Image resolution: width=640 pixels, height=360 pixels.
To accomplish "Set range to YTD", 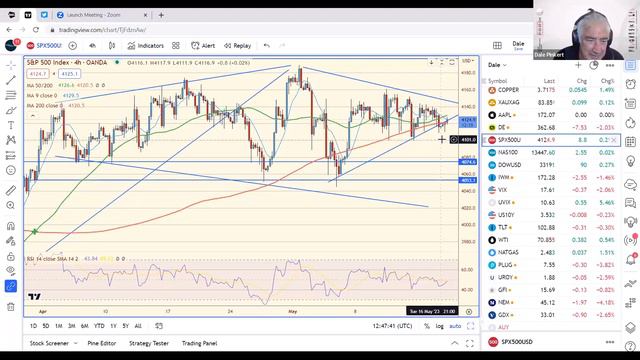I will click(99, 326).
